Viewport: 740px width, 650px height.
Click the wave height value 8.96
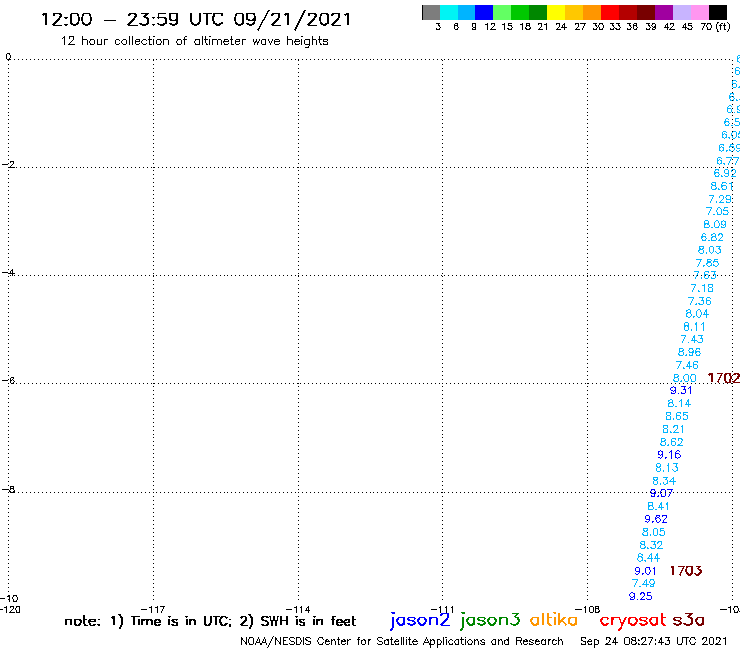(689, 352)
